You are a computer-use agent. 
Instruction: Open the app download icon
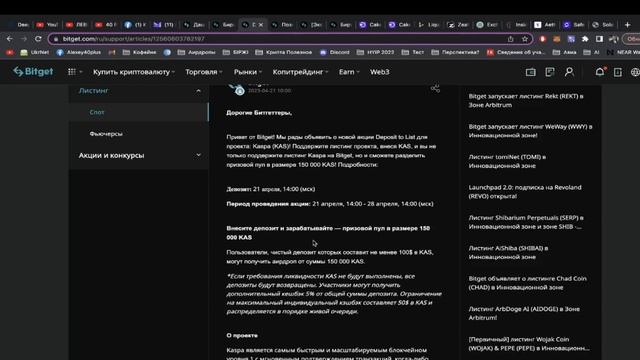618,72
